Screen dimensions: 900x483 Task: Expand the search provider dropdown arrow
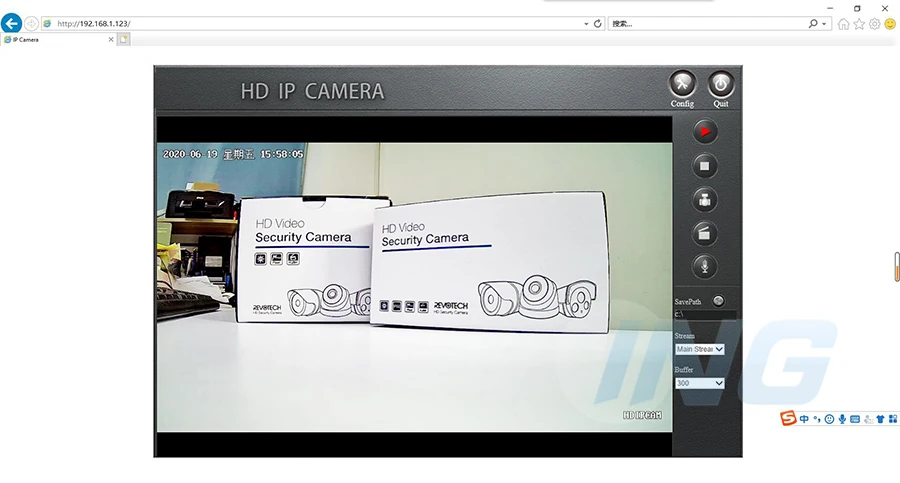(x=824, y=24)
